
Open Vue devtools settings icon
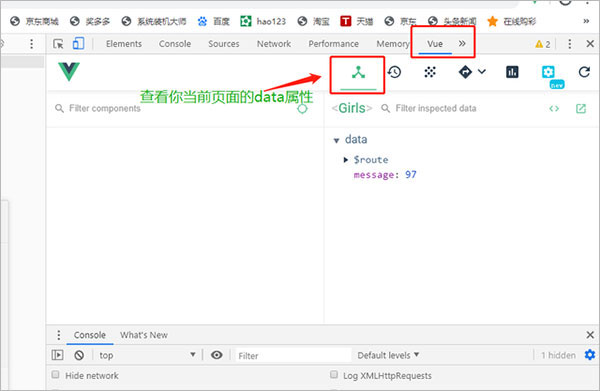[548, 72]
